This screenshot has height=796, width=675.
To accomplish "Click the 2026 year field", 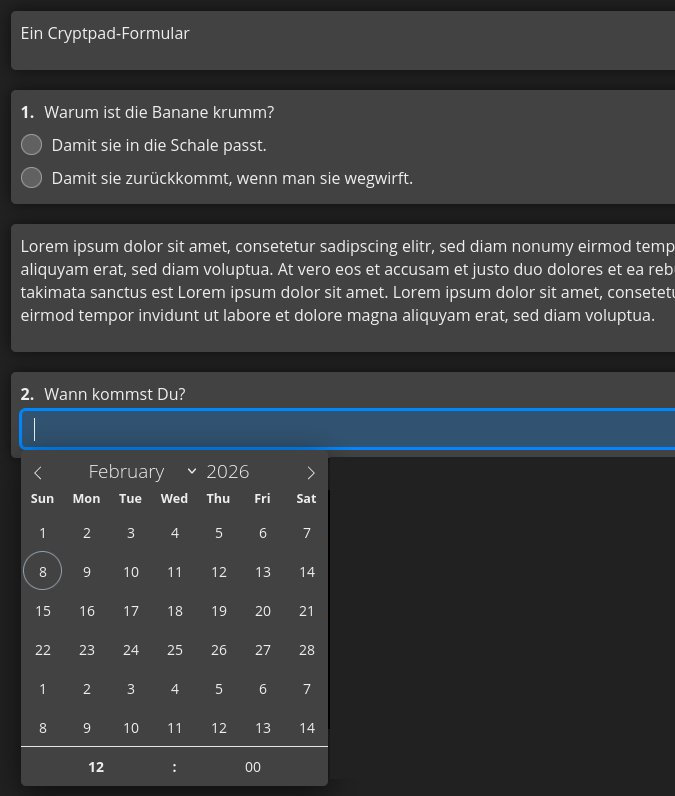I will 228,472.
